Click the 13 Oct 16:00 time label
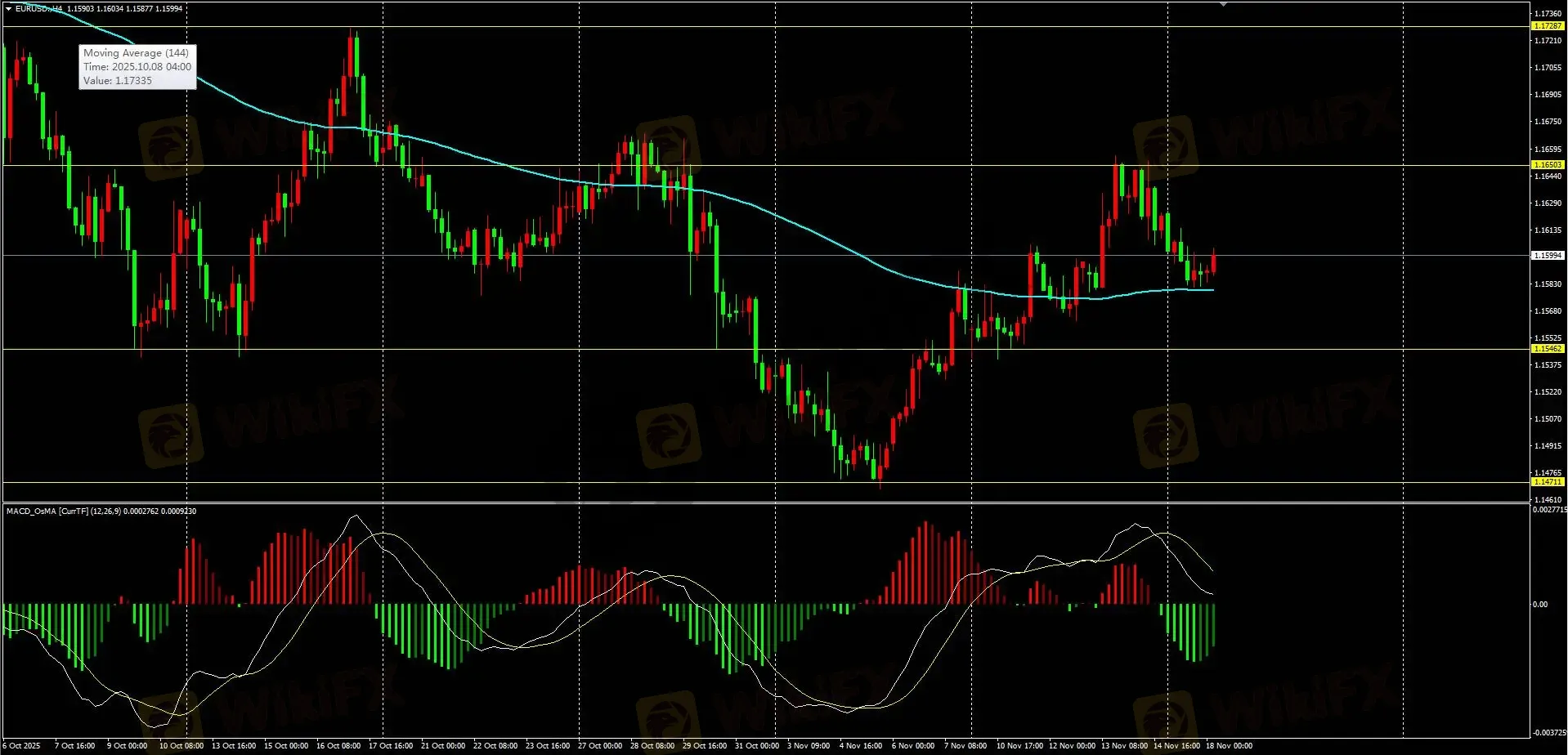1568x755 pixels. pyautogui.click(x=234, y=746)
